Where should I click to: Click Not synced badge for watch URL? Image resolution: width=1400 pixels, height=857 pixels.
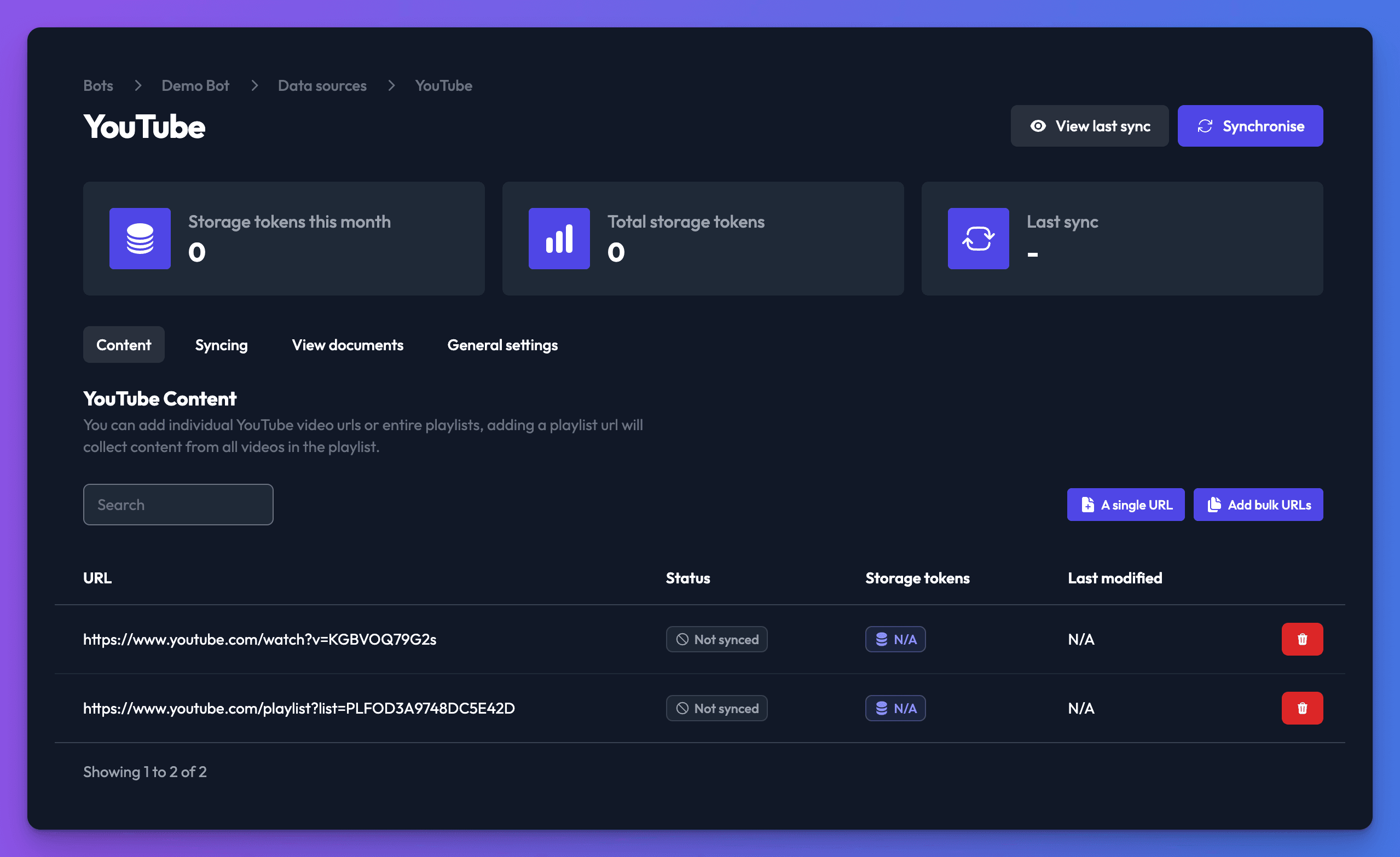(716, 639)
